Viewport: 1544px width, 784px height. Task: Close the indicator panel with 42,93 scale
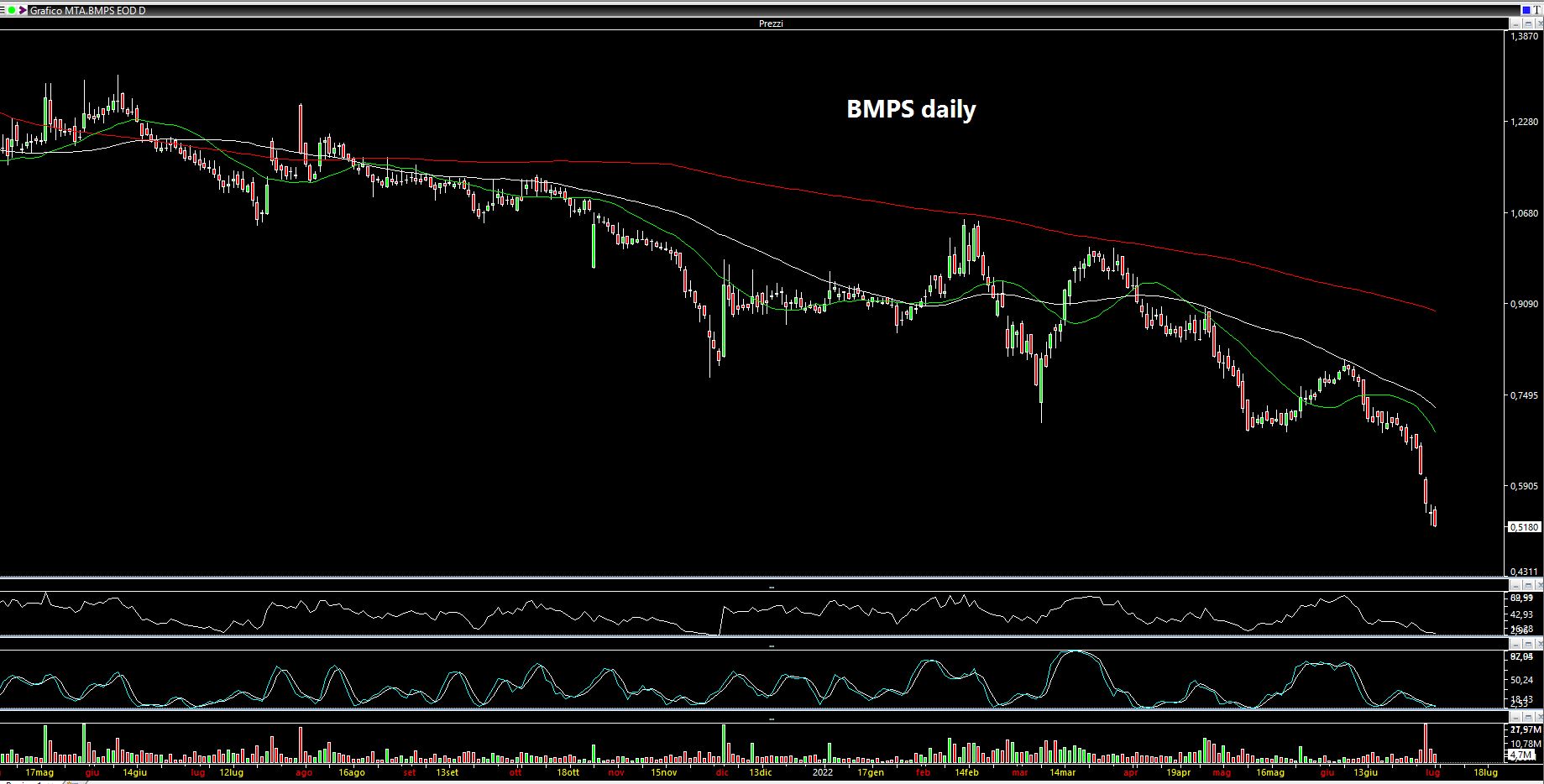coord(1539,585)
